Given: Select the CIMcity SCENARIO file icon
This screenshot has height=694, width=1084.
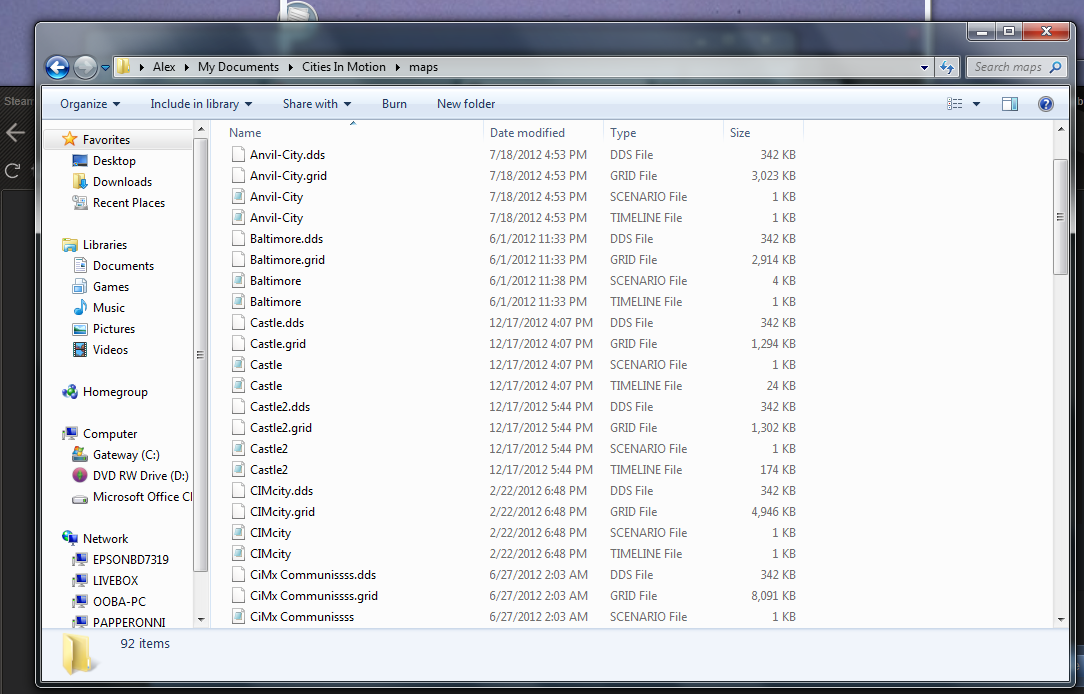Looking at the screenshot, I should coord(239,533).
